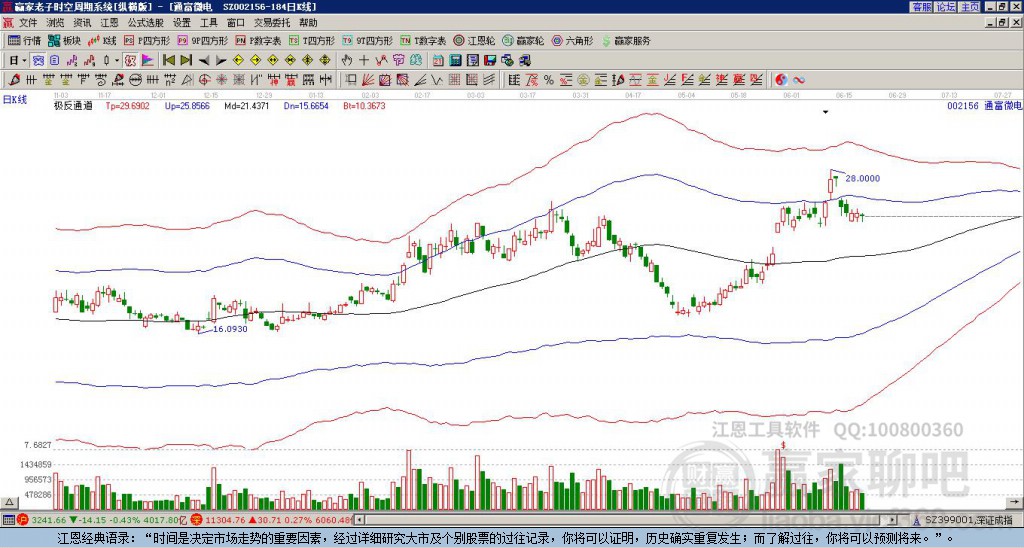
Task: Open the 文件 menu
Action: tap(28, 23)
